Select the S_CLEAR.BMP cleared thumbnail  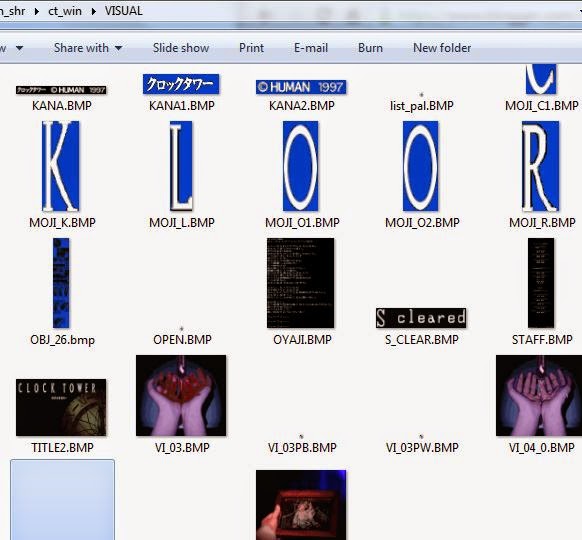tap(421, 318)
